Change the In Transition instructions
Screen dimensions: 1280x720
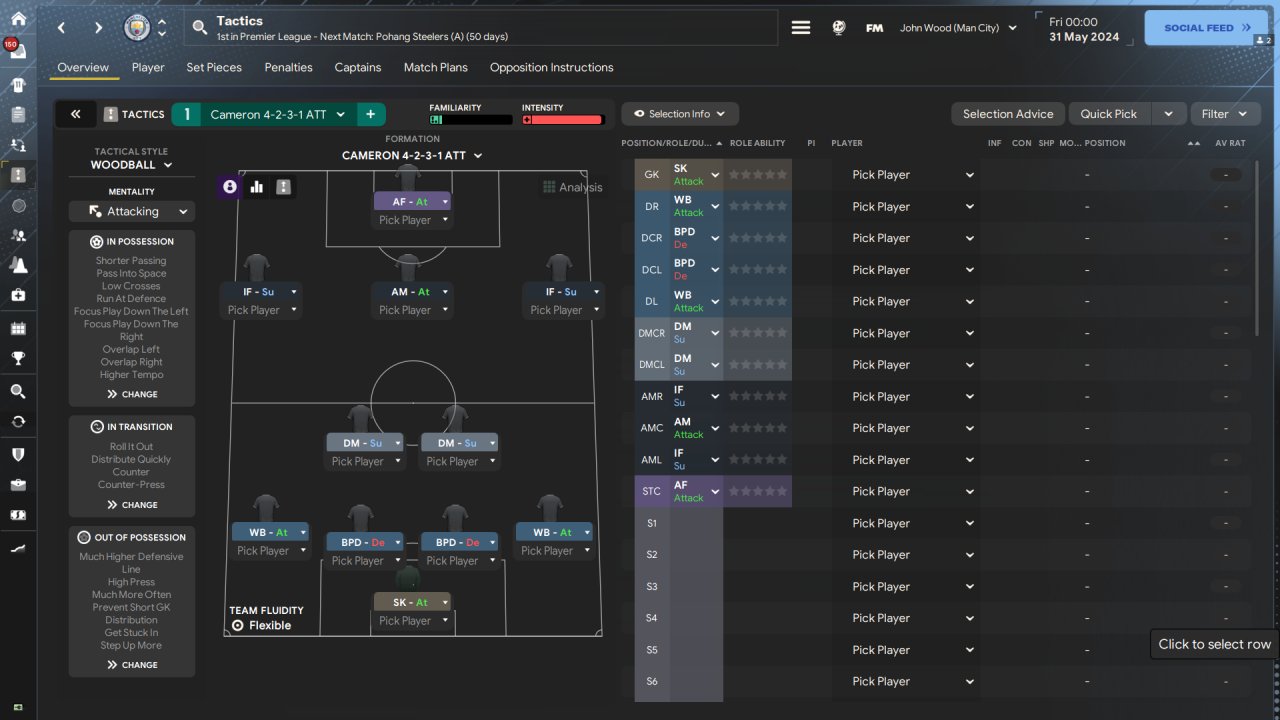(132, 505)
